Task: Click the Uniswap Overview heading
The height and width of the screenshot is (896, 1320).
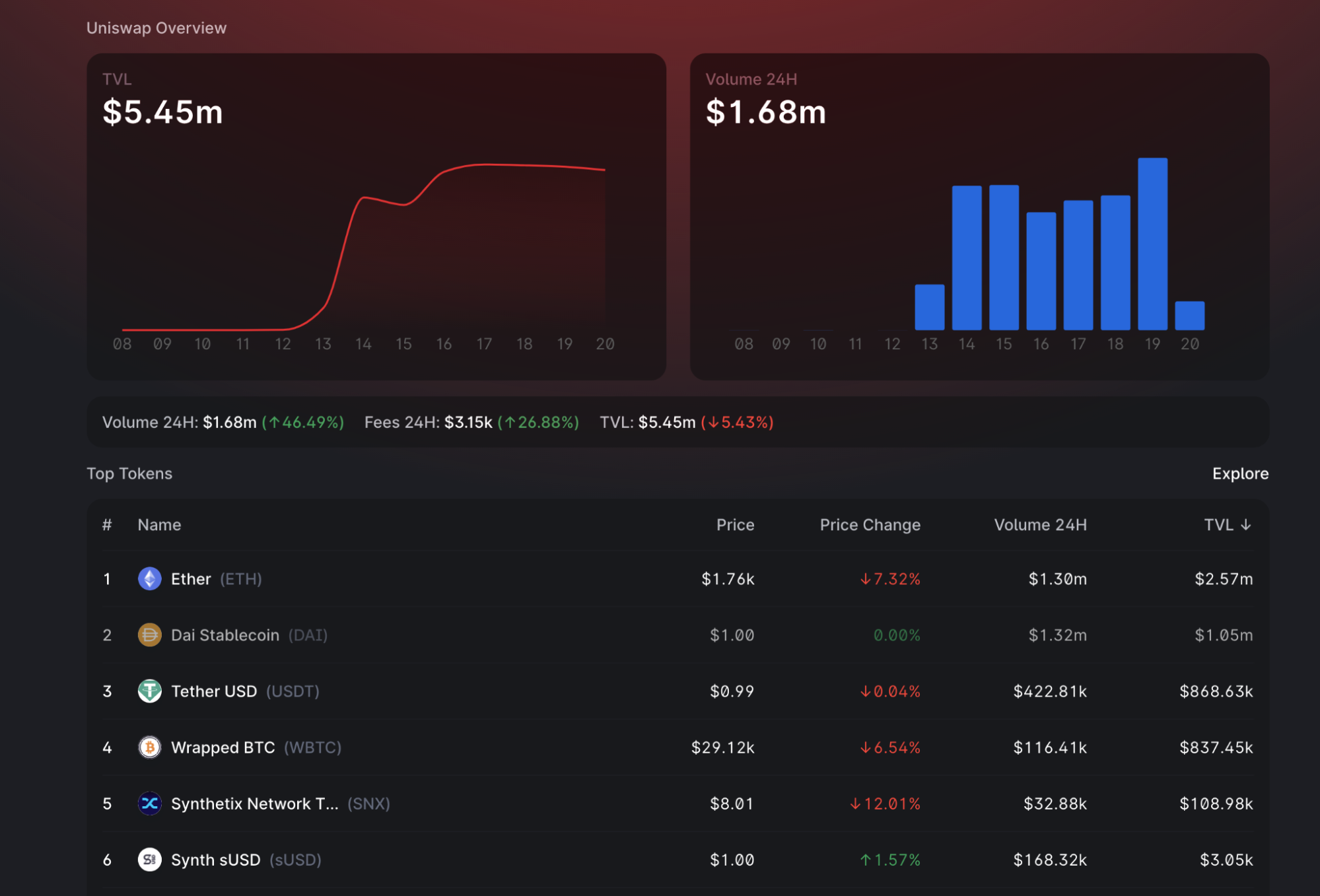Action: (x=156, y=28)
